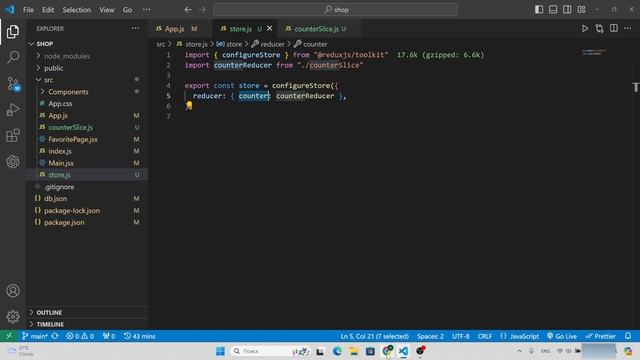
Task: Open the File menu
Action: (x=28, y=9)
